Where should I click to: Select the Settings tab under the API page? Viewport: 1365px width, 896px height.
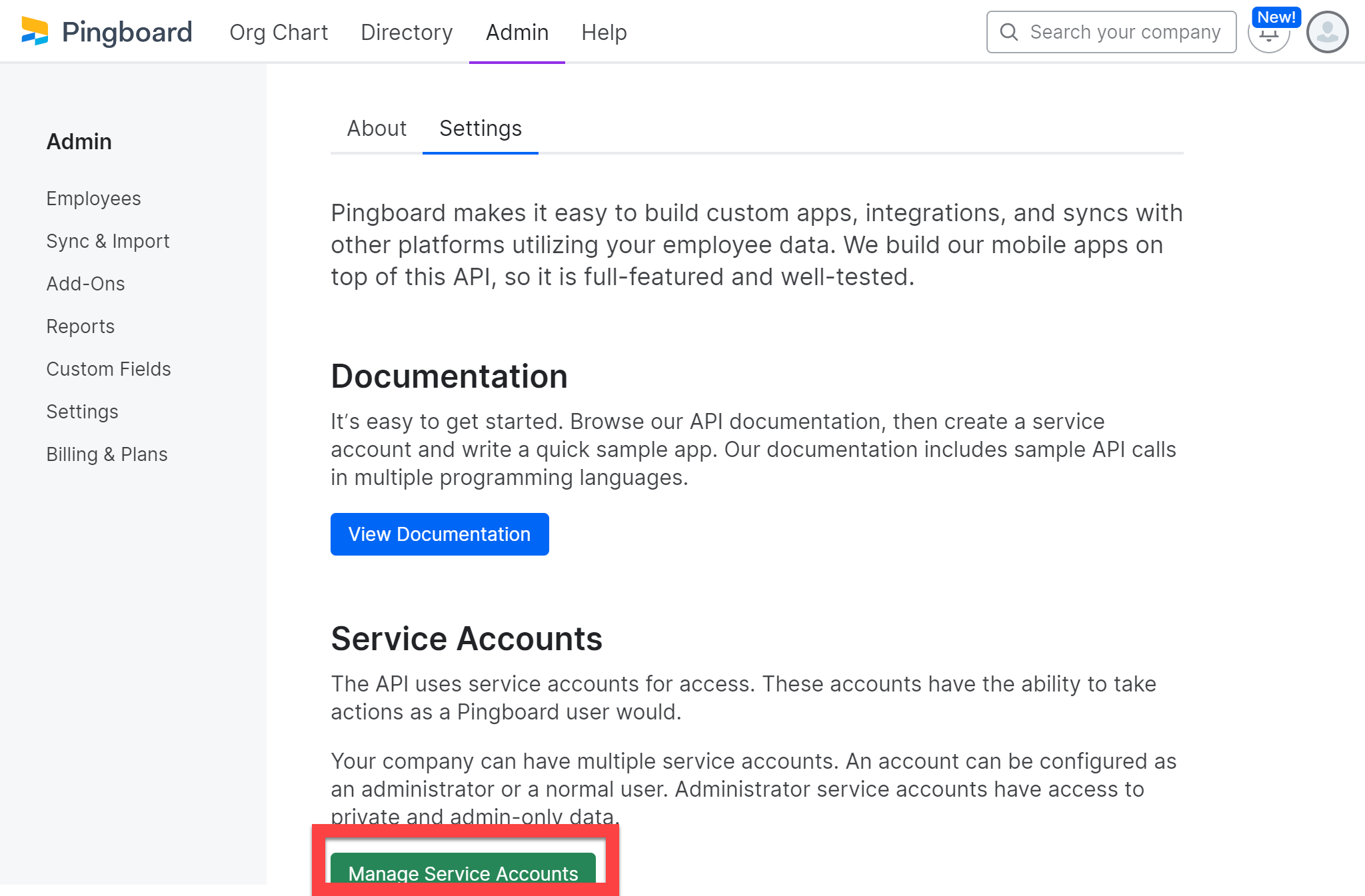click(x=481, y=128)
